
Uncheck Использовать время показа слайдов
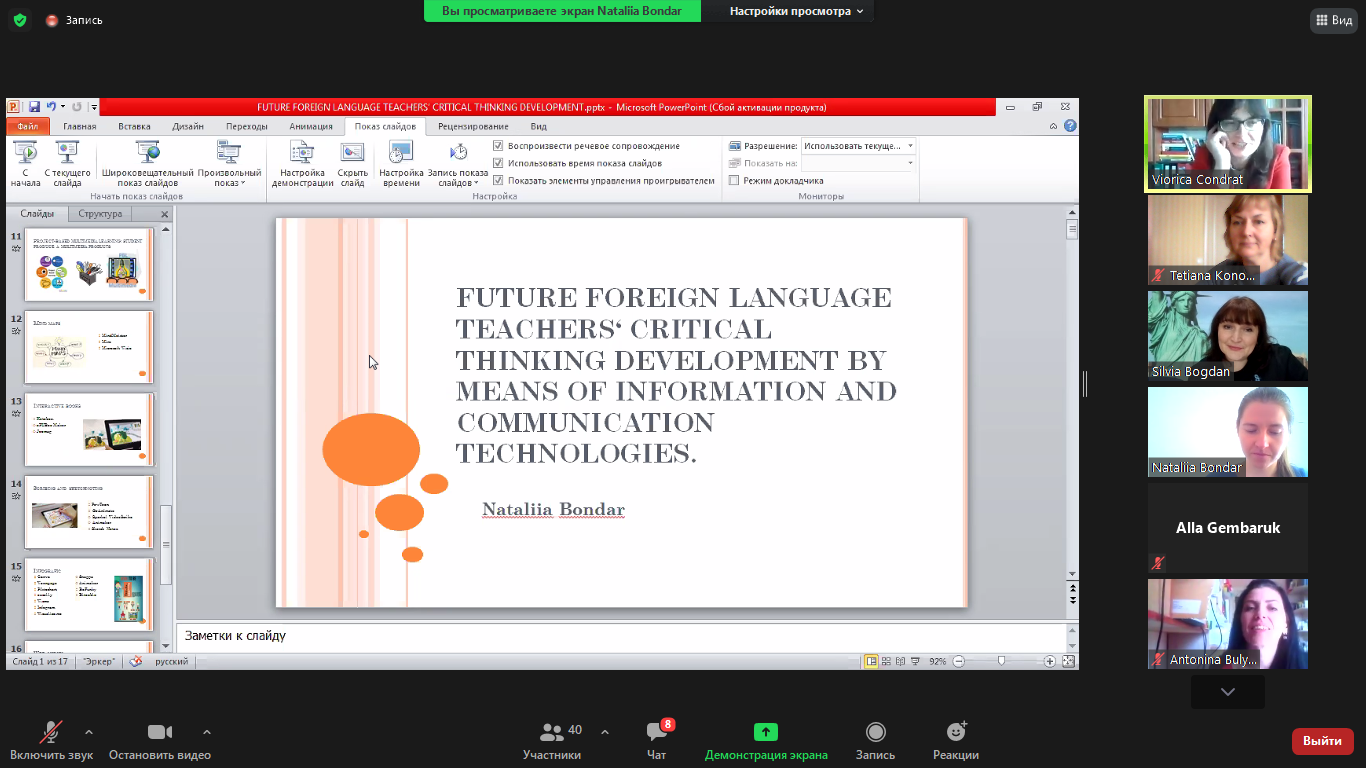click(x=498, y=163)
